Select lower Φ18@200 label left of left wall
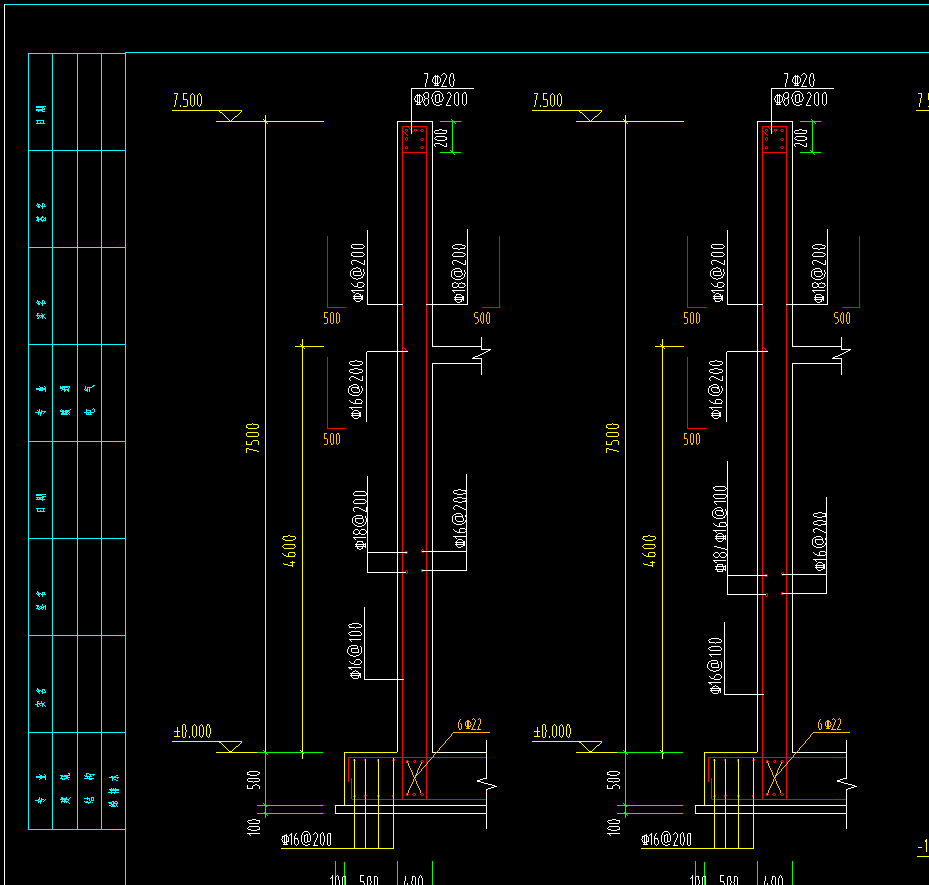The width and height of the screenshot is (929, 885). click(x=361, y=520)
